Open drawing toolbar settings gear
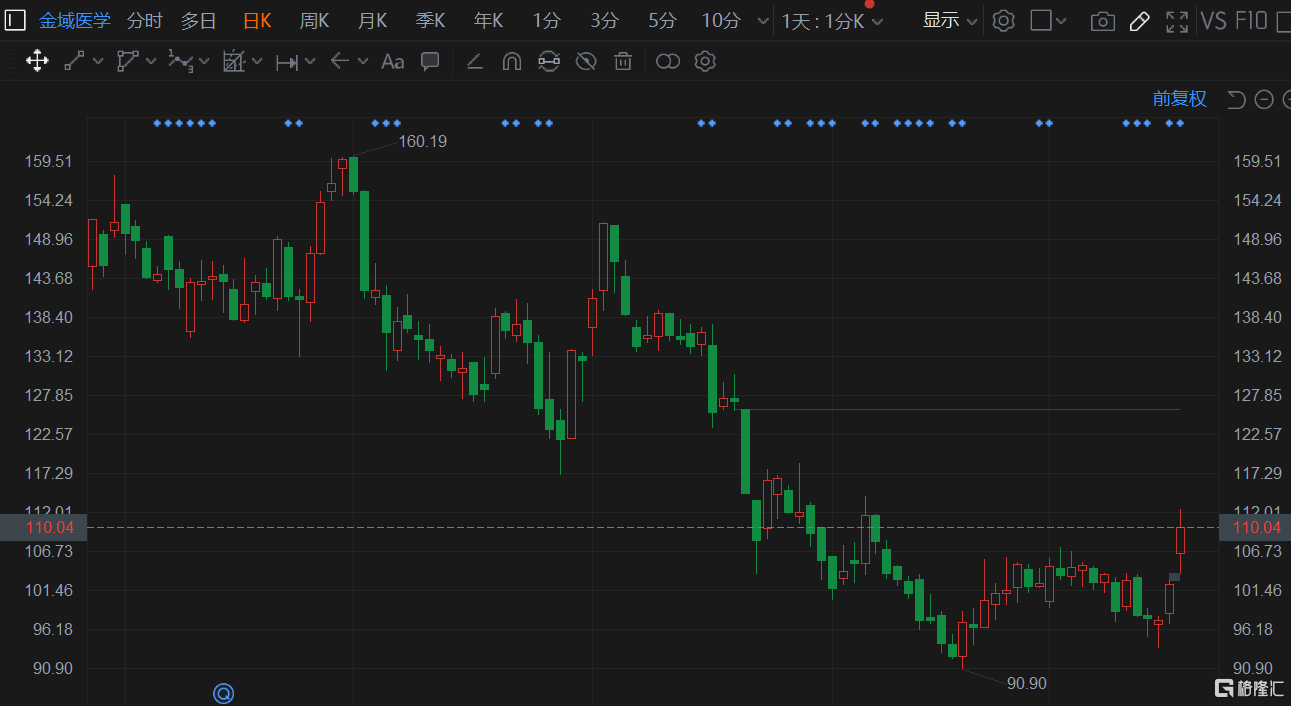This screenshot has width=1291, height=706. coord(705,61)
